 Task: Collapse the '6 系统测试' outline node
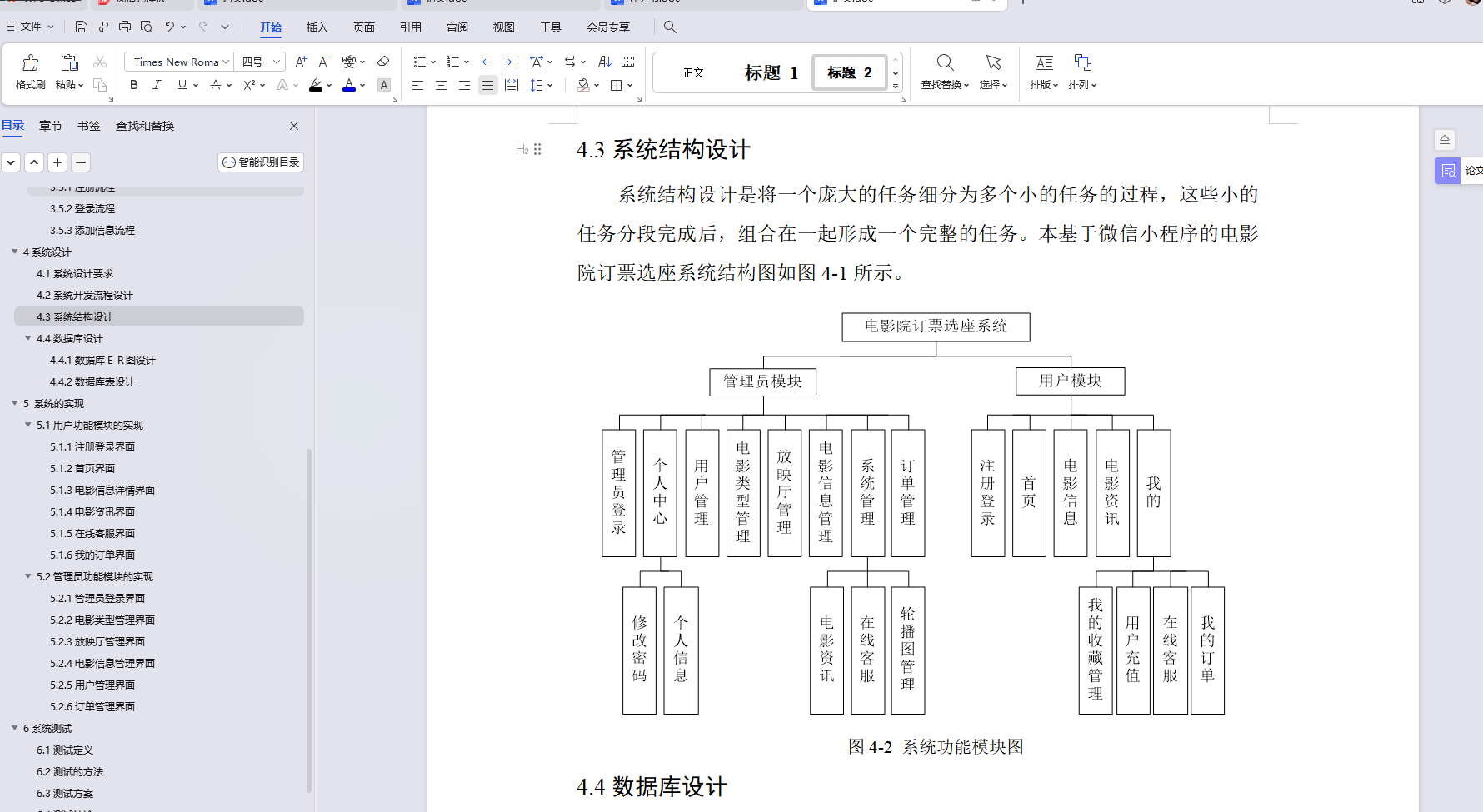pos(15,728)
